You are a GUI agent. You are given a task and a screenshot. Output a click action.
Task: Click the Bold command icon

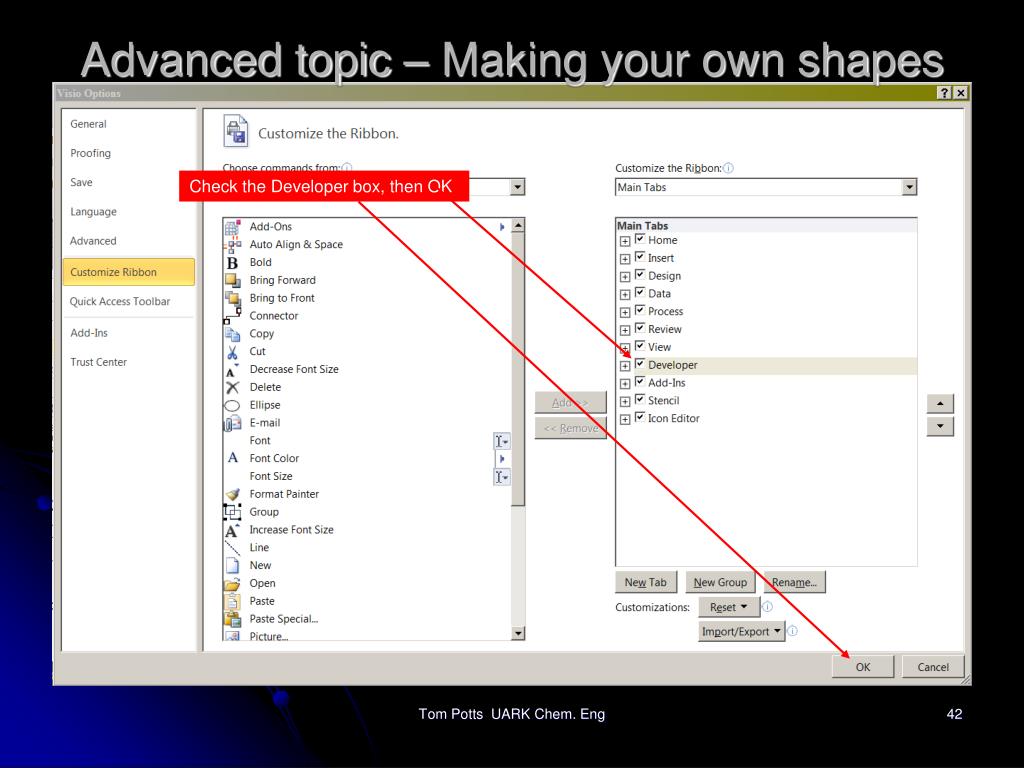click(232, 263)
